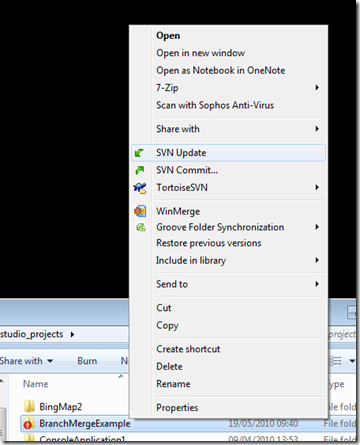The height and width of the screenshot is (445, 360).
Task: Click the breadcrumb arrow after studio_projects
Action: (x=72, y=334)
